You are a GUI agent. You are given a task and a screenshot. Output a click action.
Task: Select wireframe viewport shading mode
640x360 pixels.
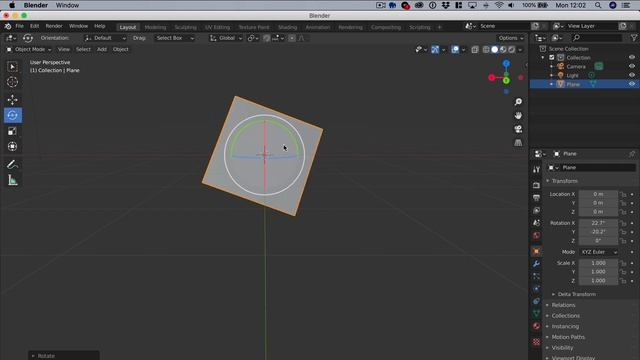pos(486,50)
